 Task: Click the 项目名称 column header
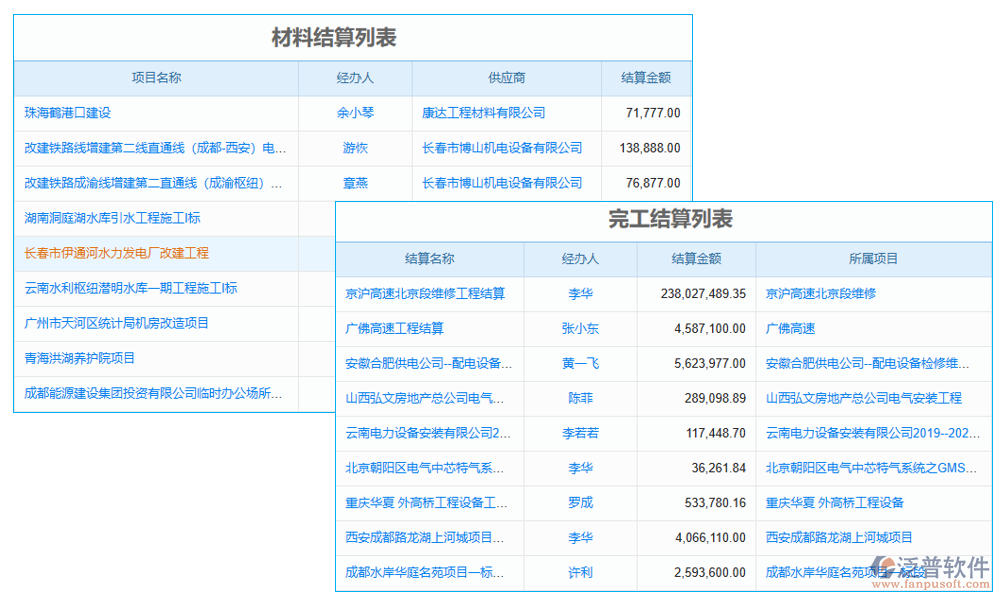pyautogui.click(x=156, y=78)
